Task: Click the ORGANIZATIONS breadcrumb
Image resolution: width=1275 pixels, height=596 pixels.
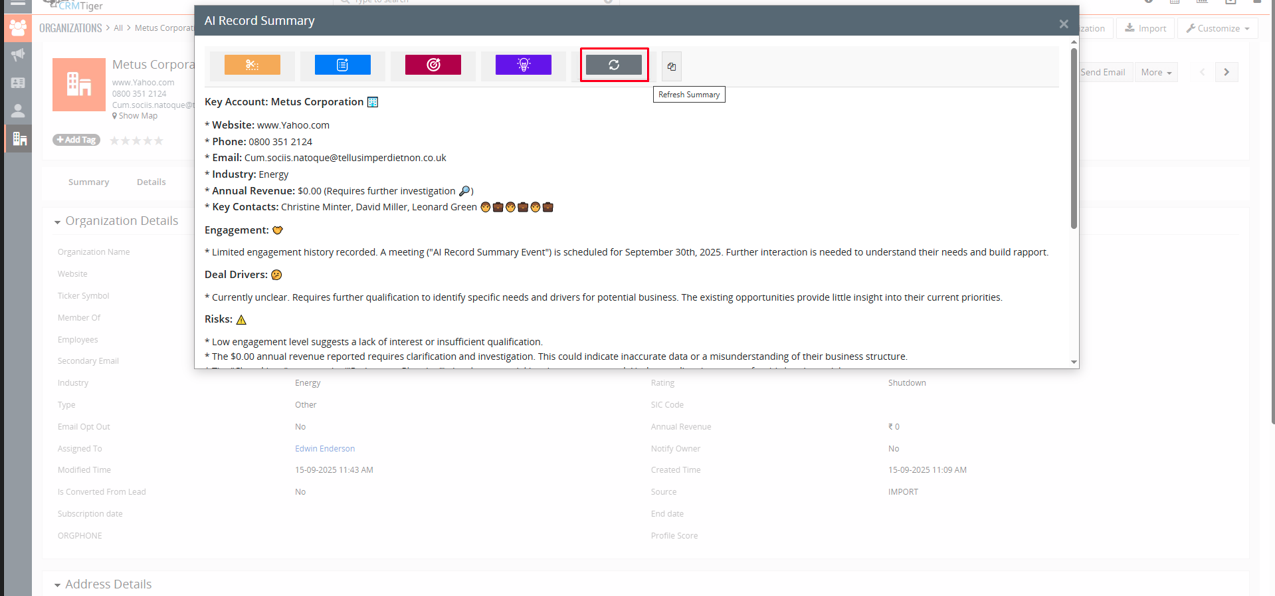Action: point(70,28)
